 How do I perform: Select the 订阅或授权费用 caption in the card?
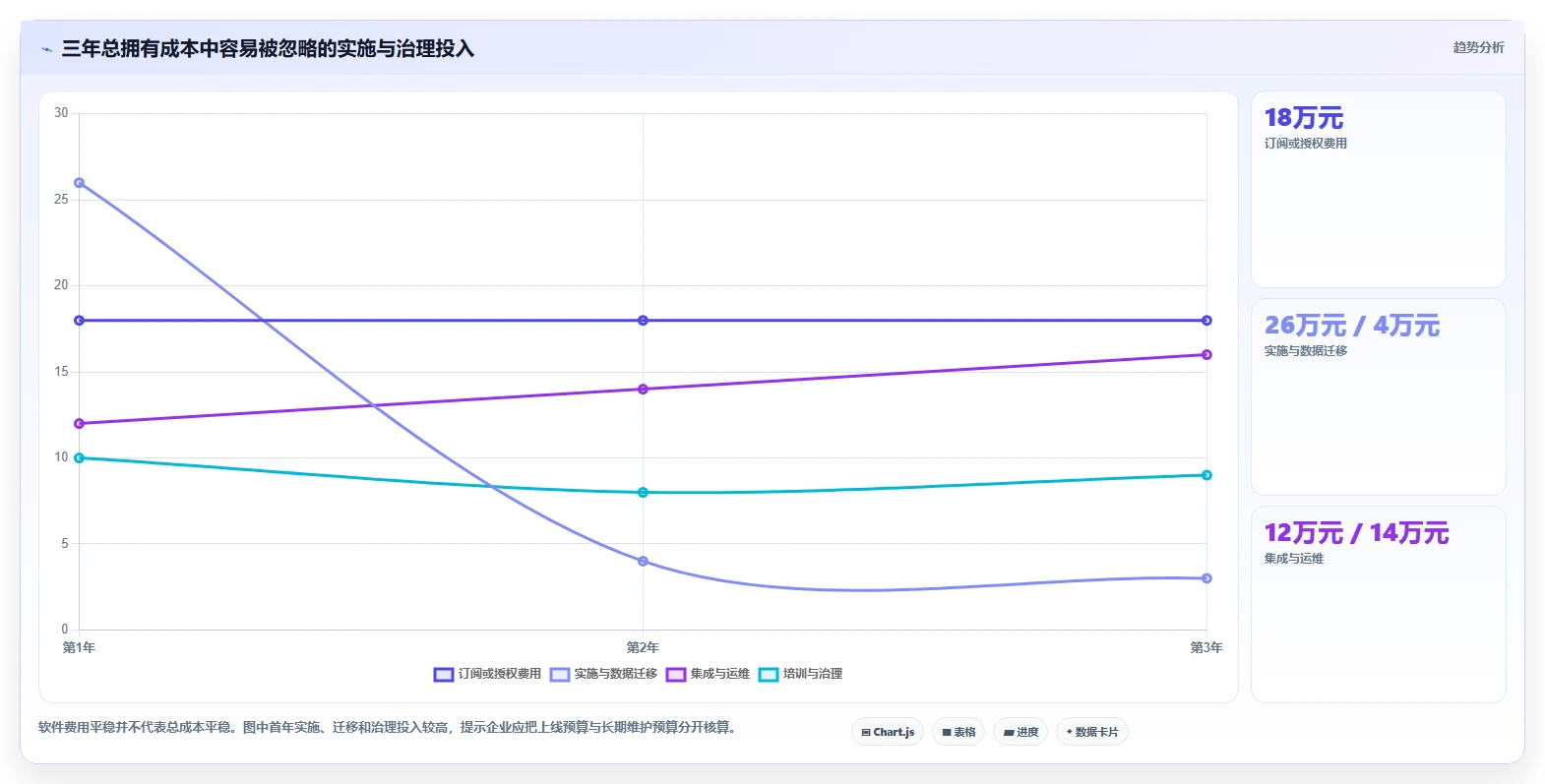coord(1306,144)
